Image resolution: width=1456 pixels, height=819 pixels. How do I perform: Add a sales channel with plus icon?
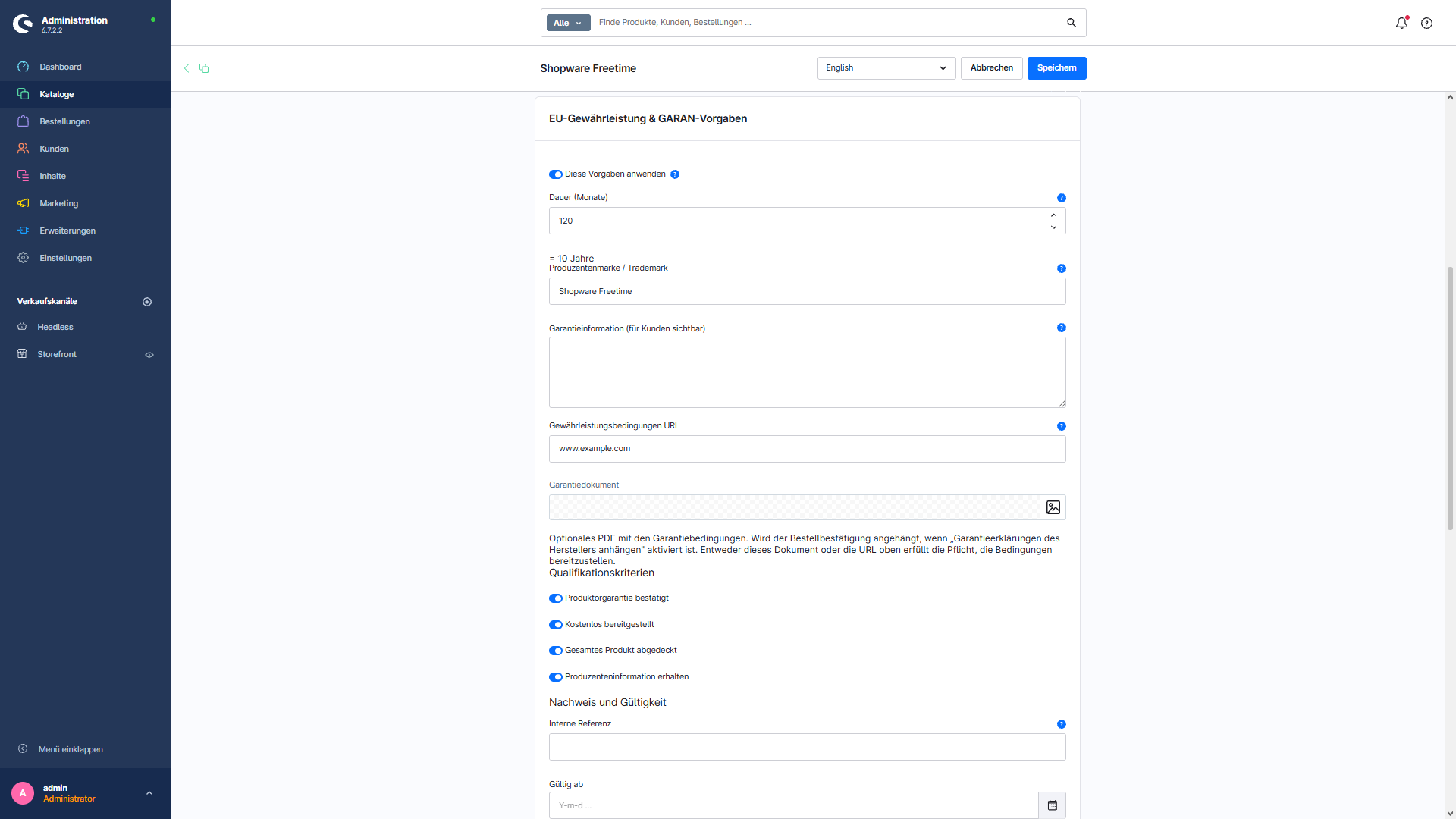pos(147,302)
